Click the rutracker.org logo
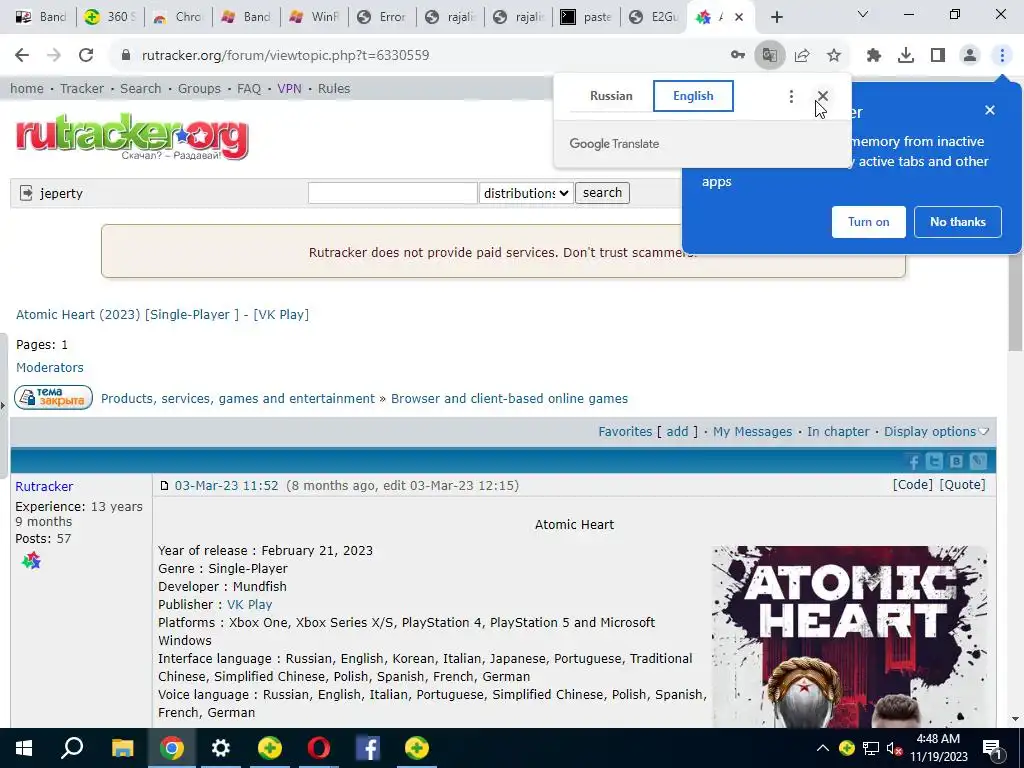This screenshot has width=1024, height=768. (132, 136)
